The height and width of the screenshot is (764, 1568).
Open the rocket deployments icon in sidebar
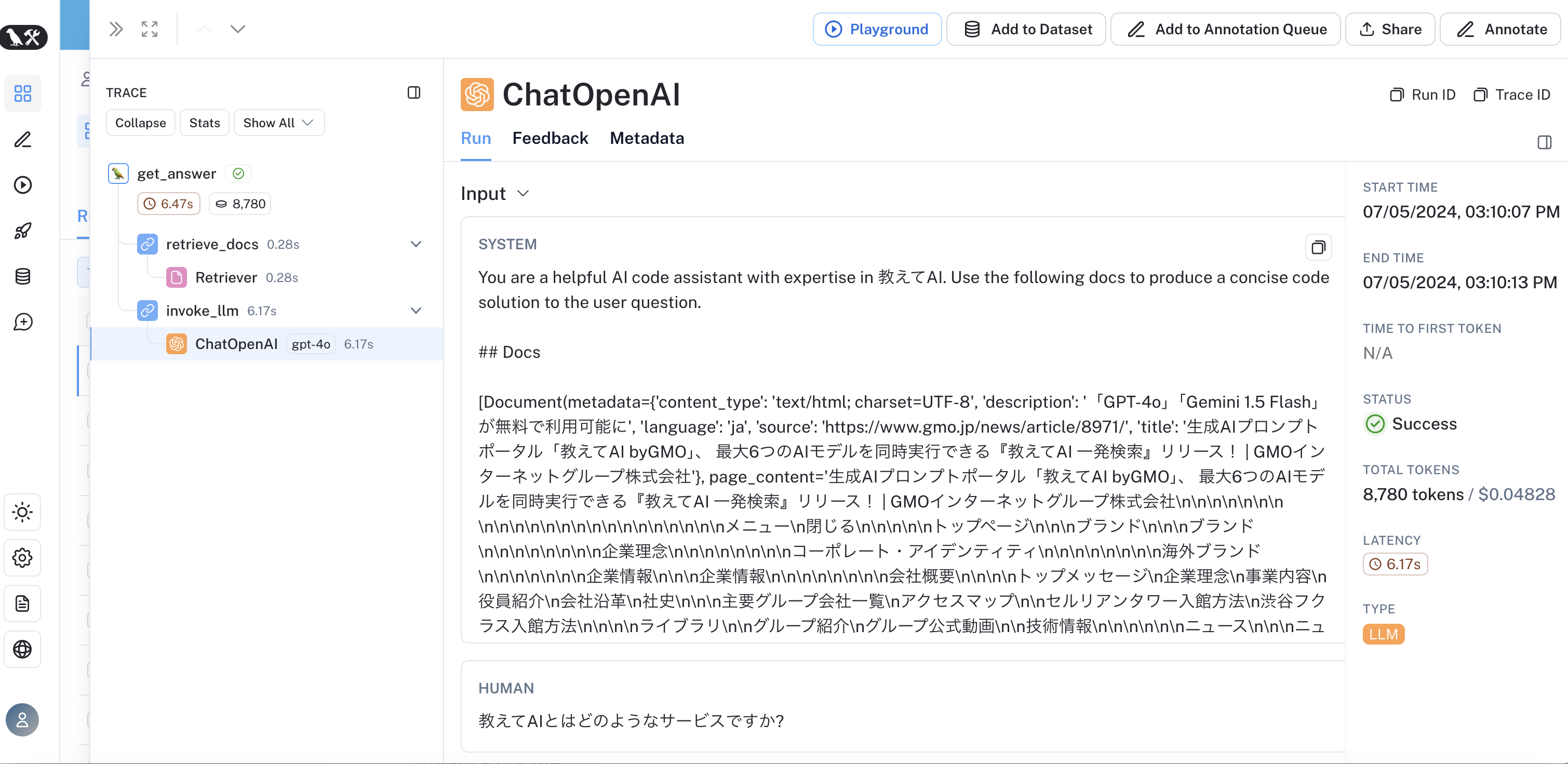click(22, 231)
